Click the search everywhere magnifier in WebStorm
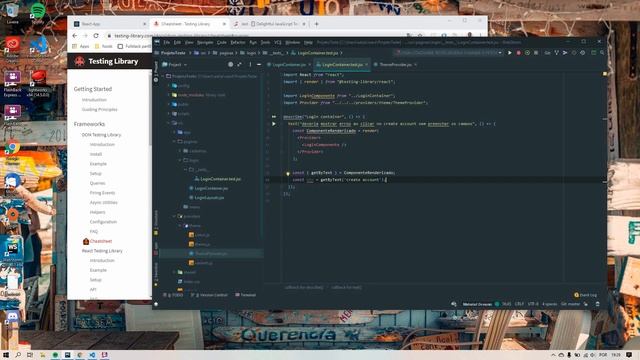The image size is (640, 360). (x=602, y=53)
